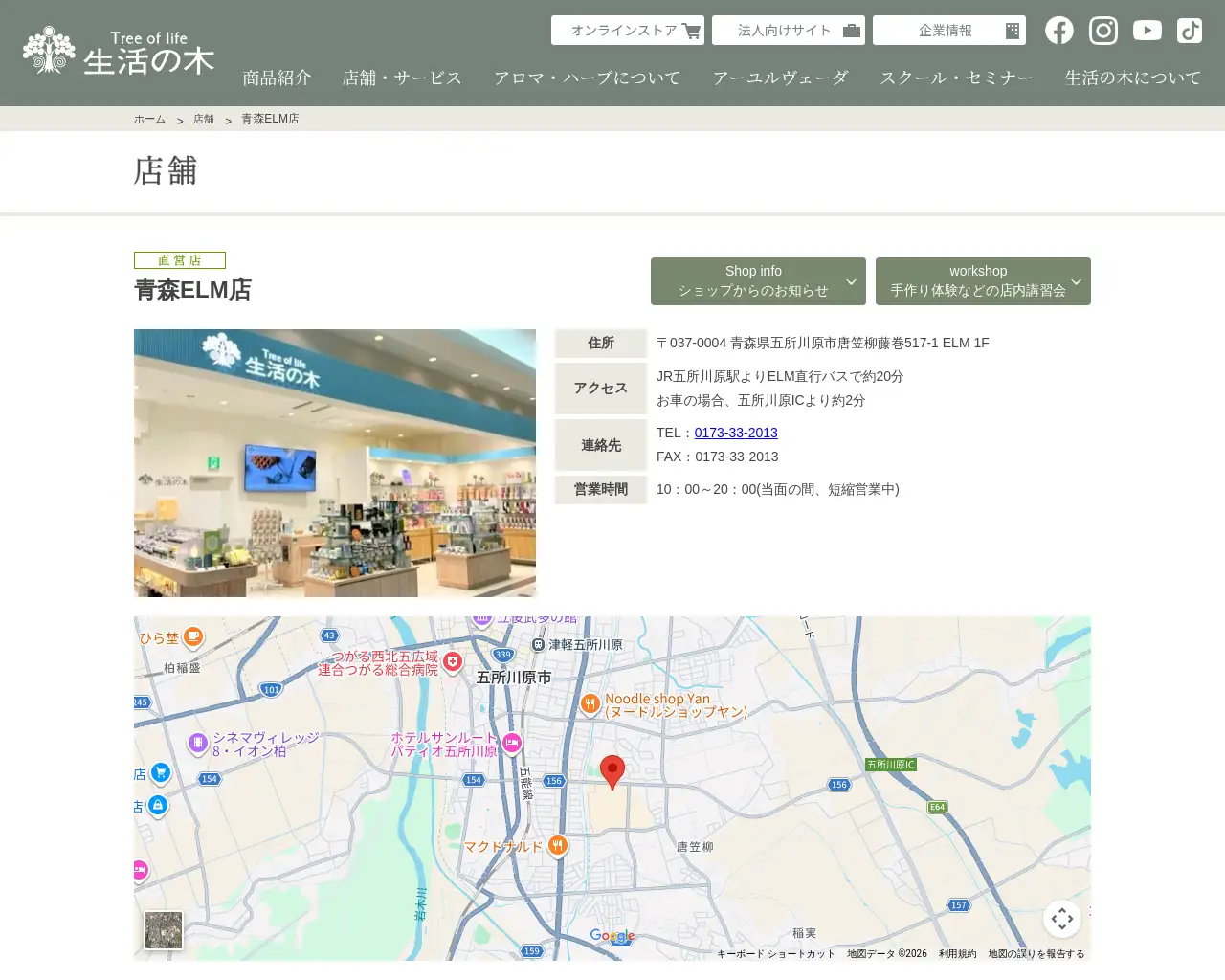Open the 地図の誤りを報告する link
This screenshot has width=1225, height=980.
[x=1036, y=953]
